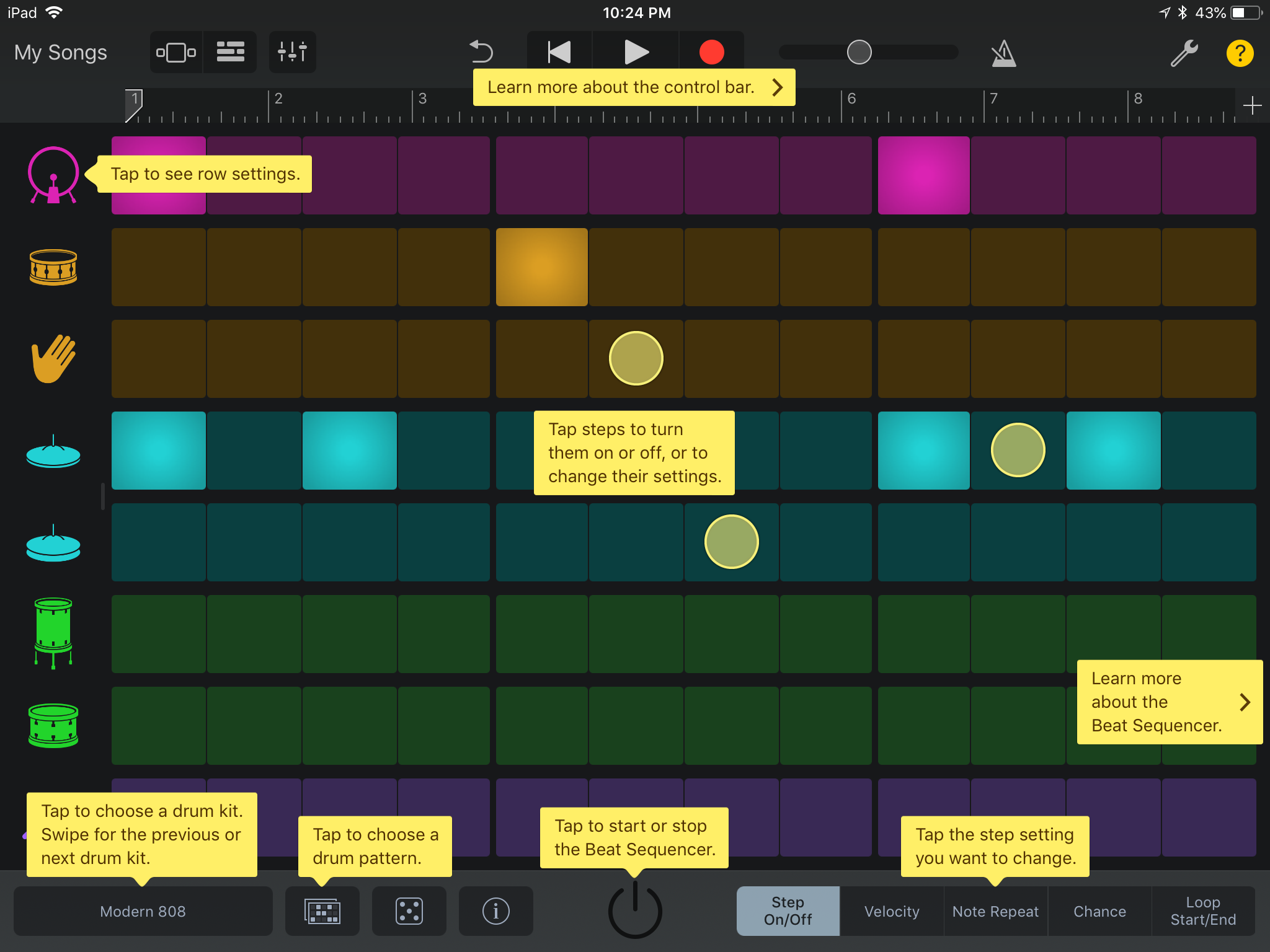Turn off first closed hi-hat step

coord(159,451)
